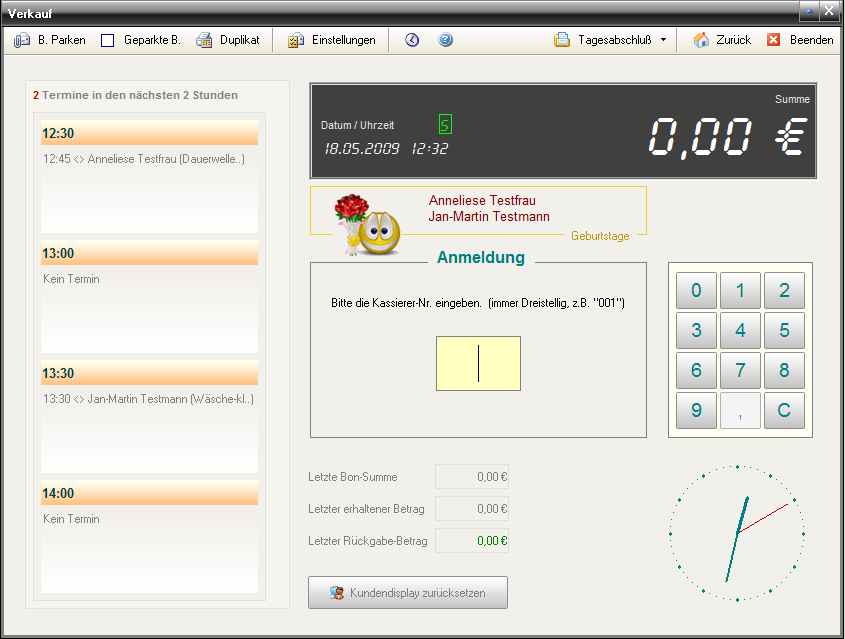Tap keypad digit 8
The image size is (845, 639).
784,370
